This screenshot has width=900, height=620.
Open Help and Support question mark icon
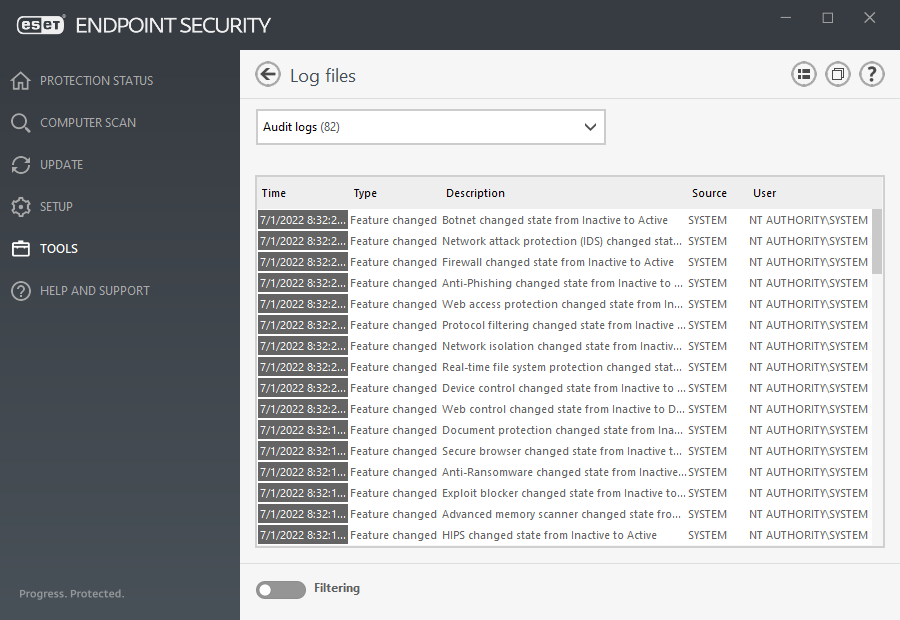click(19, 290)
